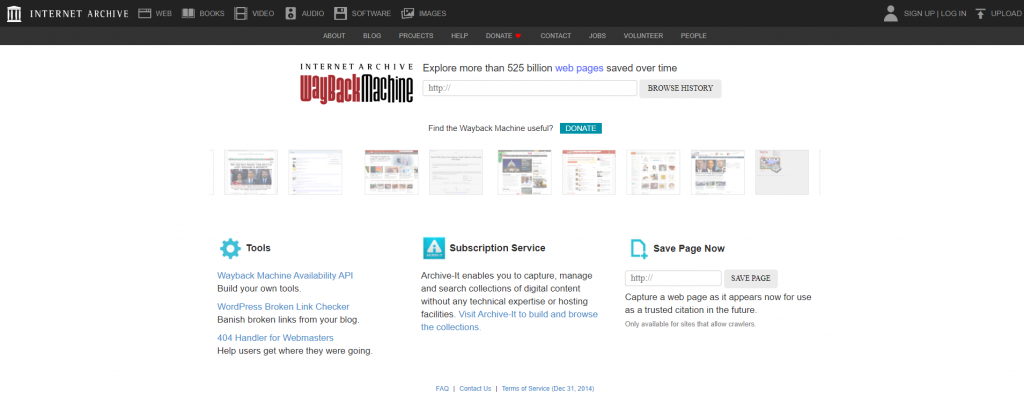Click the Save Page button
Image resolution: width=1024 pixels, height=408 pixels.
pos(751,278)
